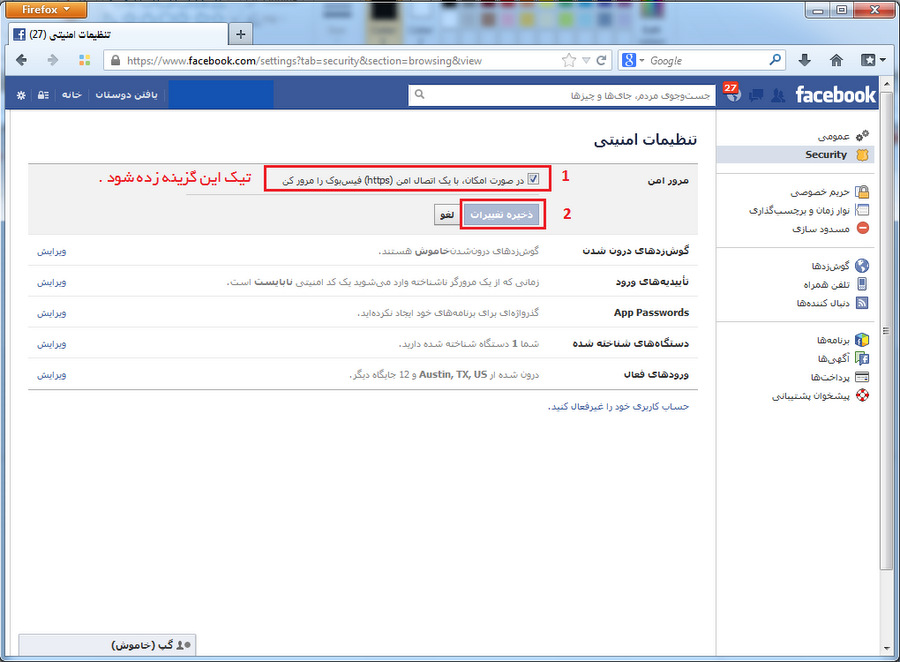Open پیشخوان پشتیبانی support dashboard

pyautogui.click(x=820, y=395)
